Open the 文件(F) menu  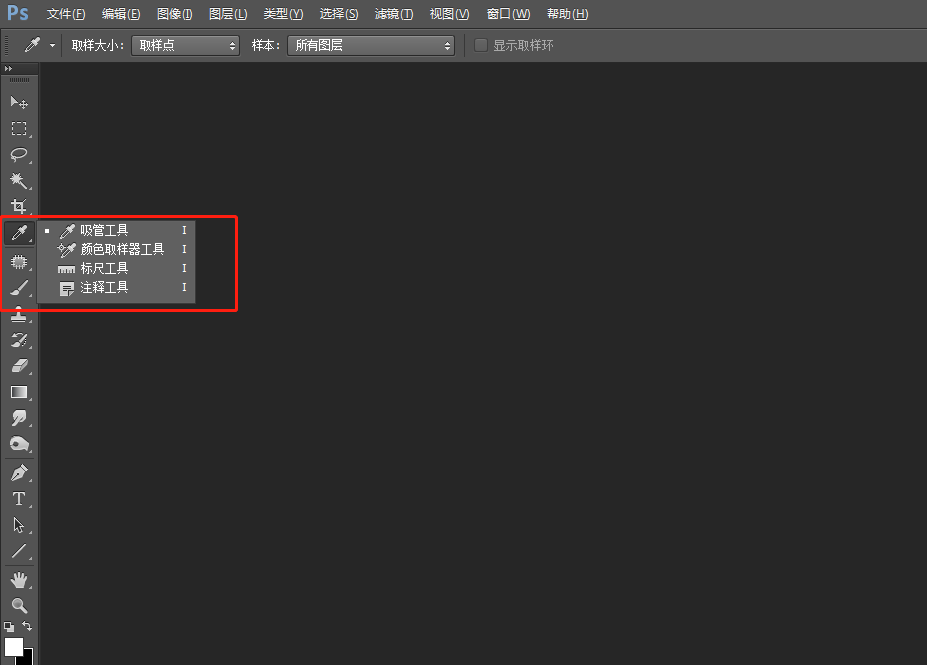coord(66,14)
